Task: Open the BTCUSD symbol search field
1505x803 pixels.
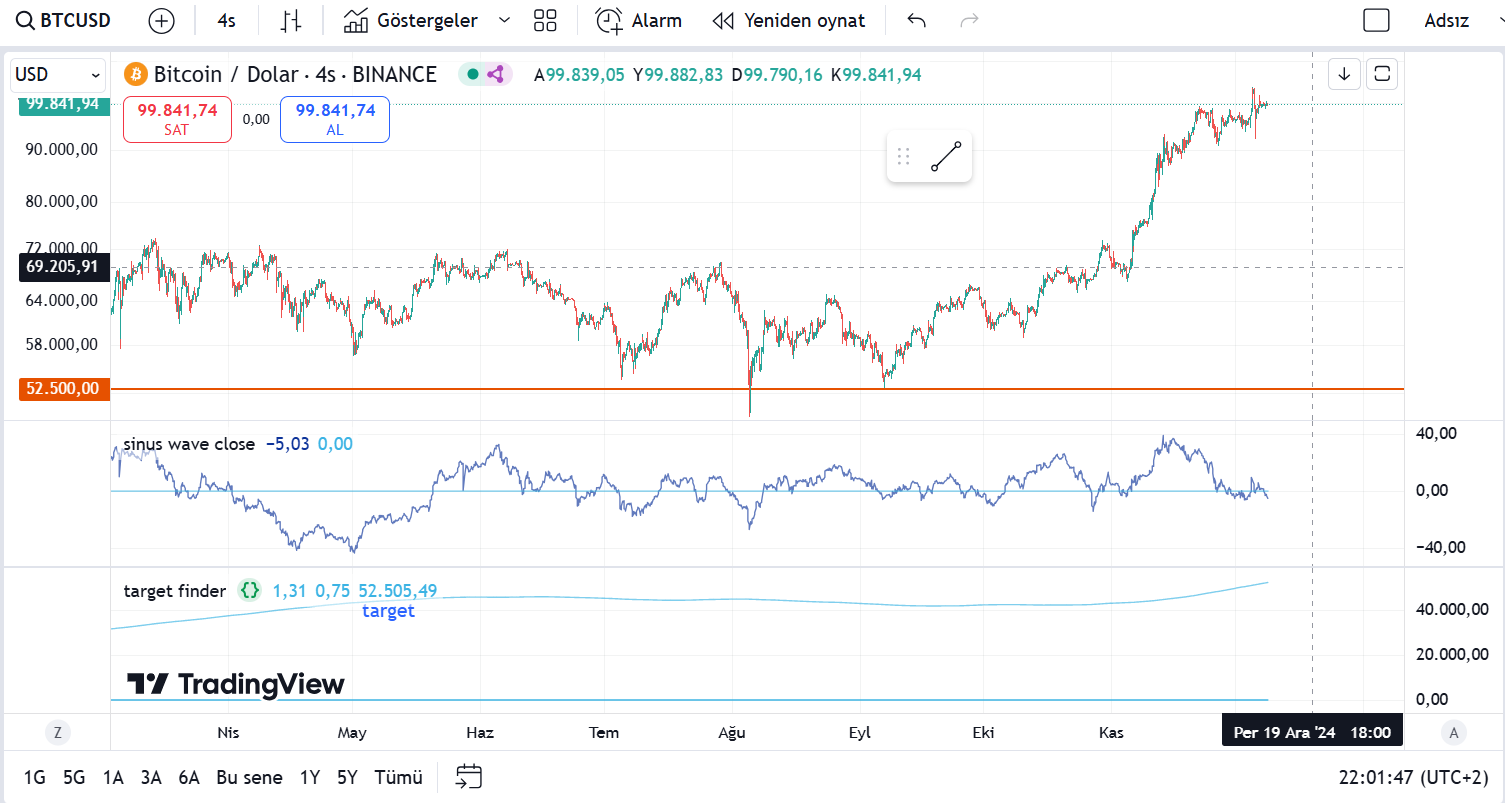Action: click(x=65, y=20)
